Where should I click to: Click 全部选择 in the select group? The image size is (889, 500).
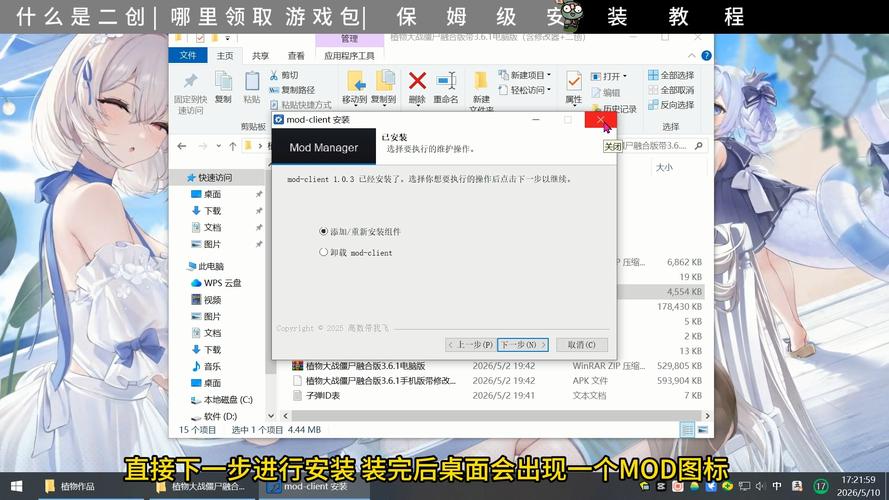click(x=671, y=75)
